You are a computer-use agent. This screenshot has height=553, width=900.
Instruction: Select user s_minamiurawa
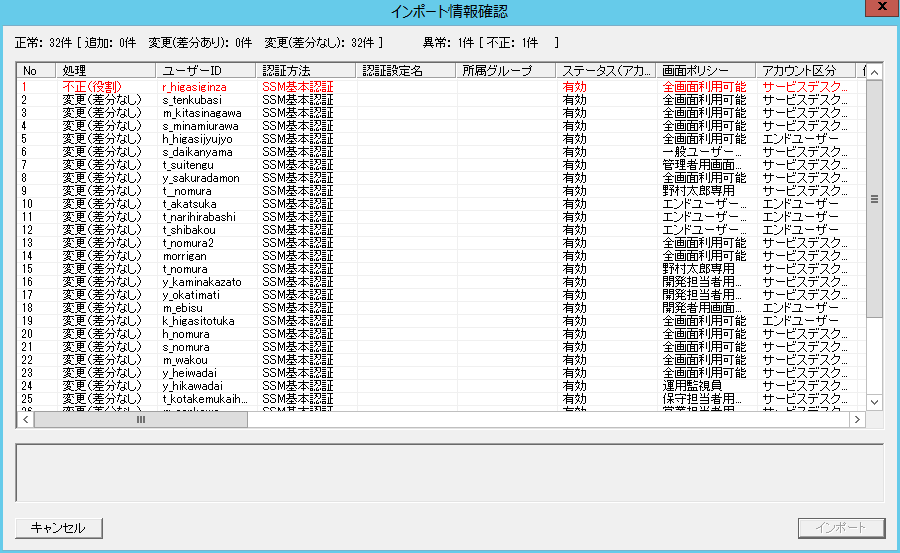200,126
